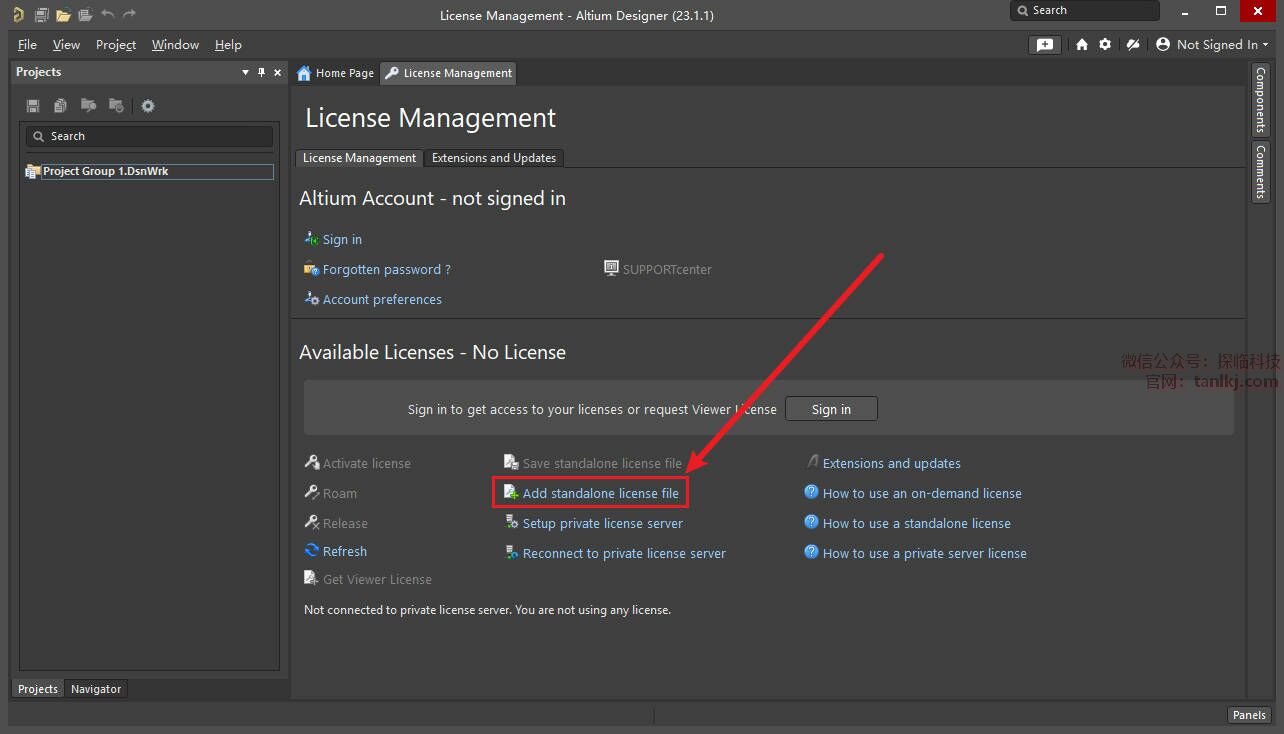Viewport: 1284px width, 734px height.
Task: Click the Sign in button in the licenses banner
Action: pyautogui.click(x=831, y=409)
